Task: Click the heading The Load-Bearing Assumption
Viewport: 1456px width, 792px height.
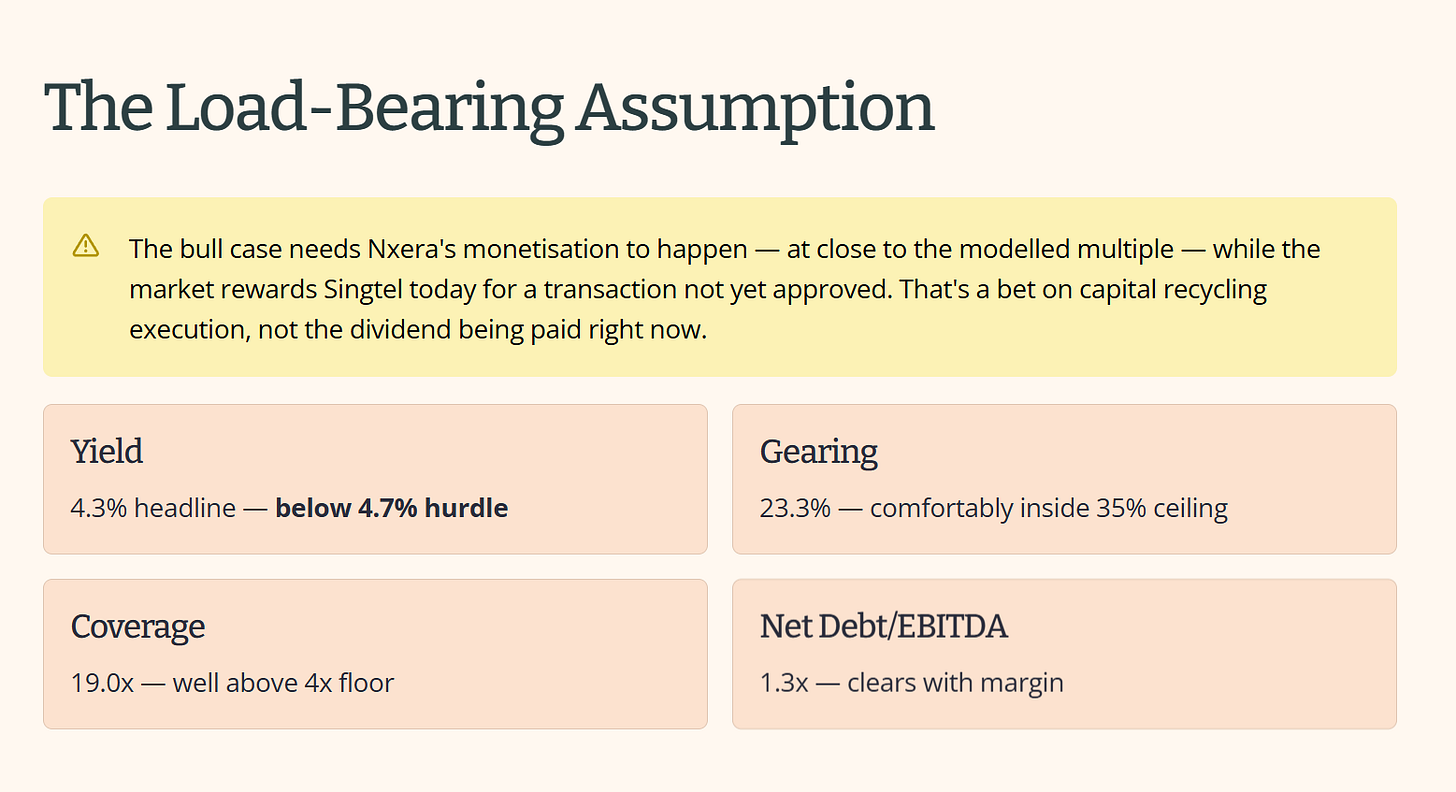Action: 490,107
